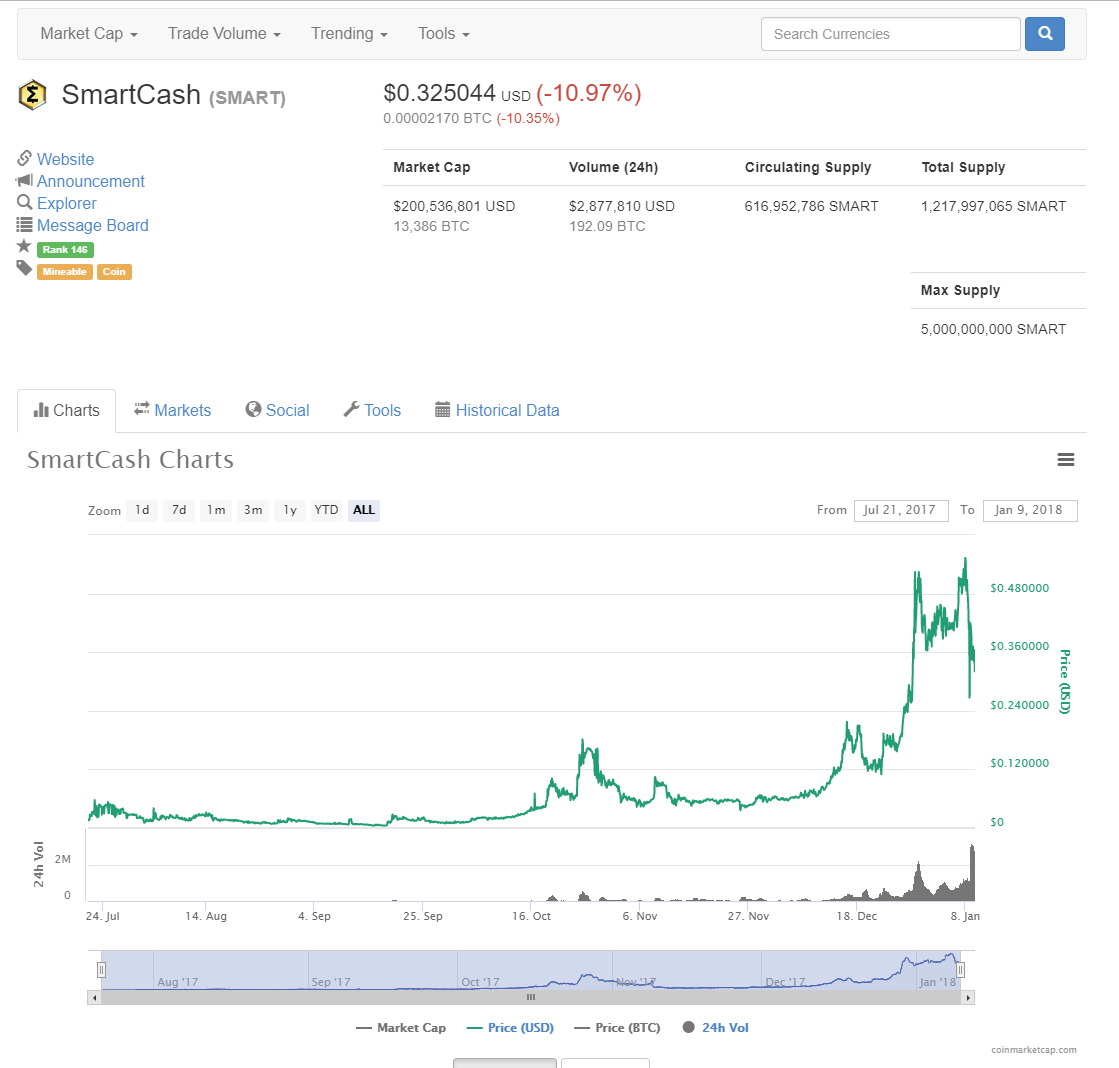Click the 1,217,997,065 SMART total supply
Screen dimensions: 1119x1068
pos(993,206)
